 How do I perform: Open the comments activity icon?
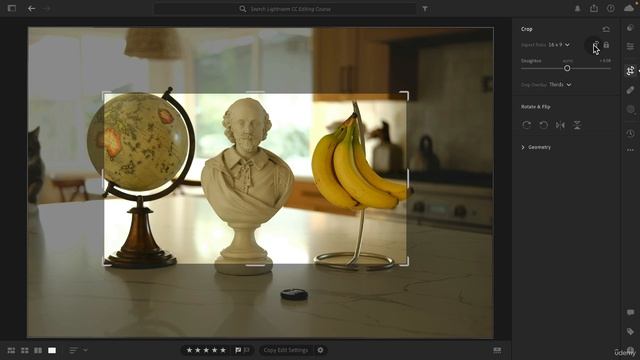point(630,312)
